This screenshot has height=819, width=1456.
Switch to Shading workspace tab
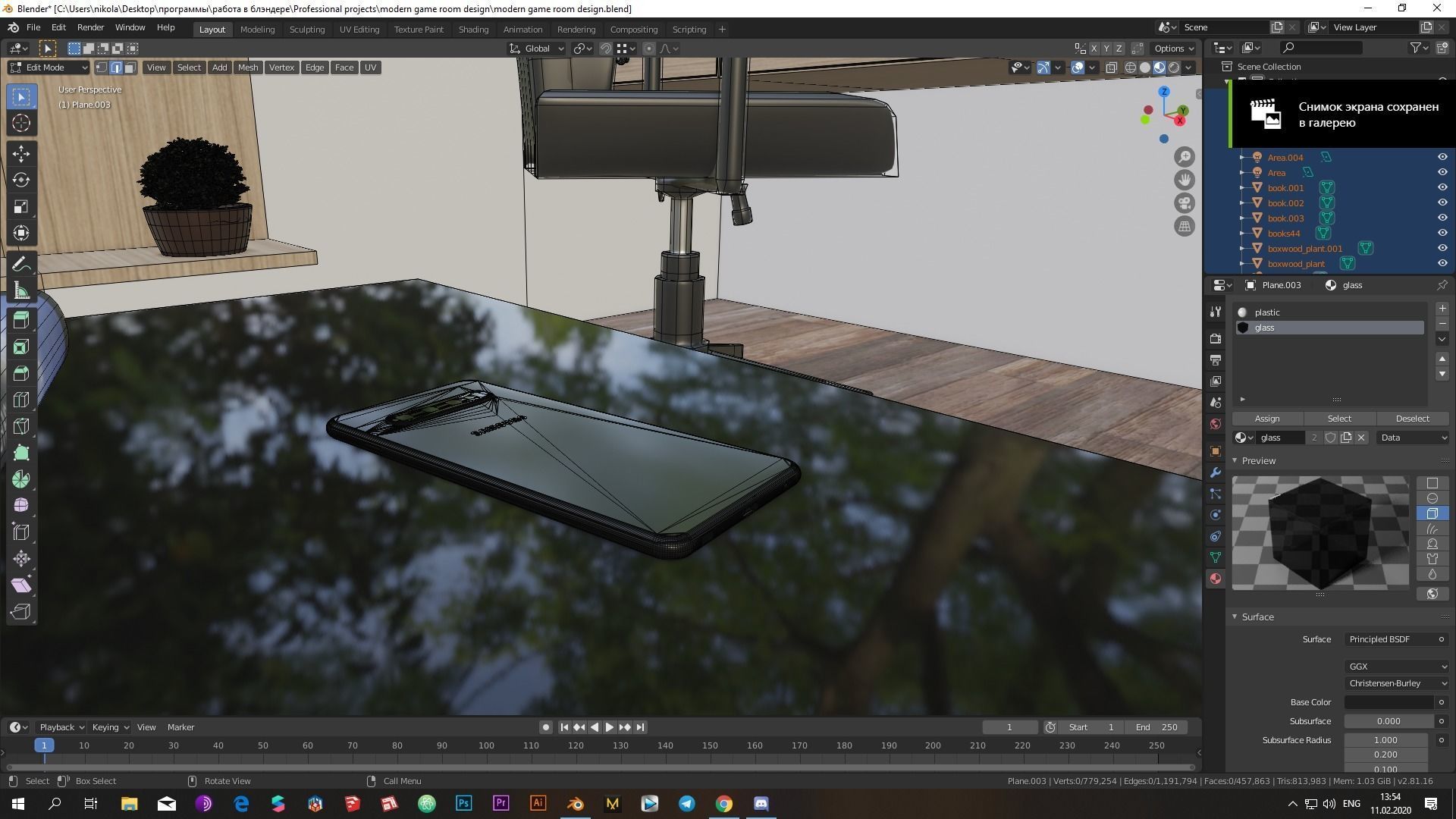click(x=473, y=30)
